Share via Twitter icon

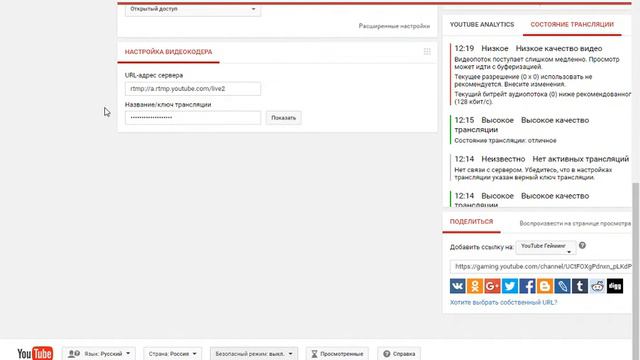[x=510, y=286]
